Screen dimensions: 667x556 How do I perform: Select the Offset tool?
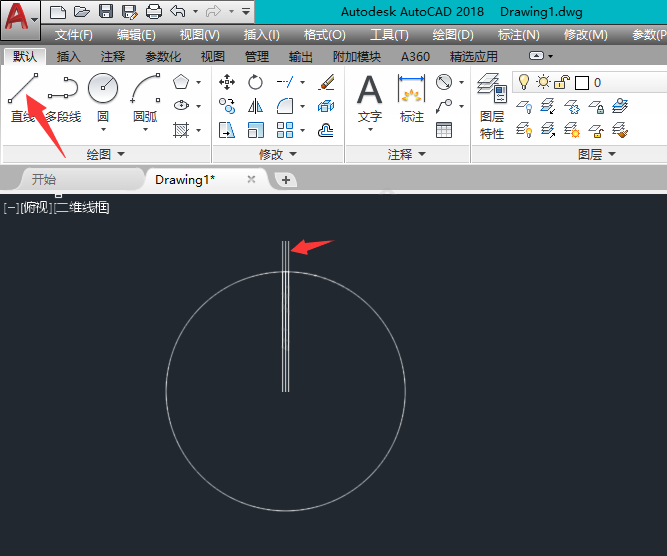(x=326, y=130)
